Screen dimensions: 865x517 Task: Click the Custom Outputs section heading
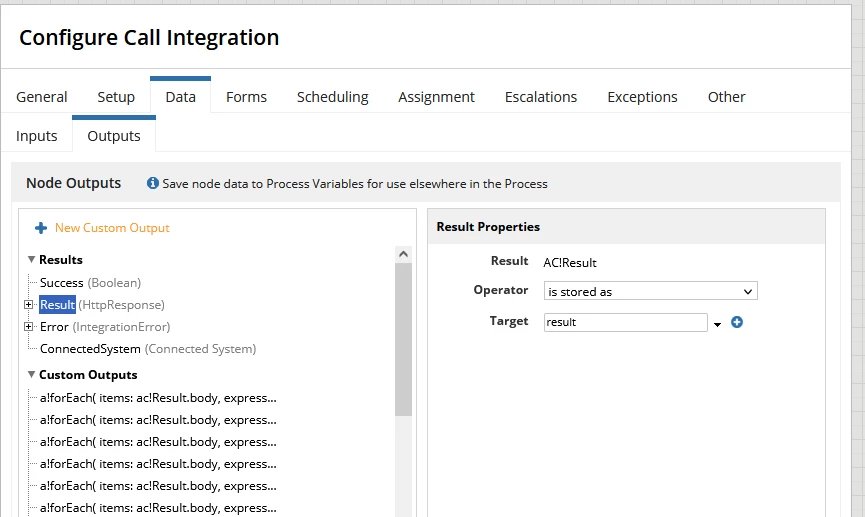pos(88,375)
